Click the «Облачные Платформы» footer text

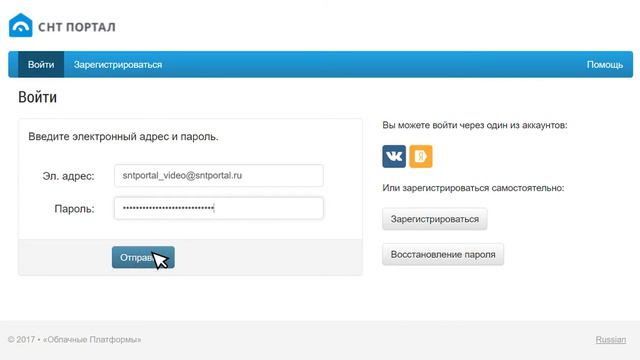click(x=92, y=340)
